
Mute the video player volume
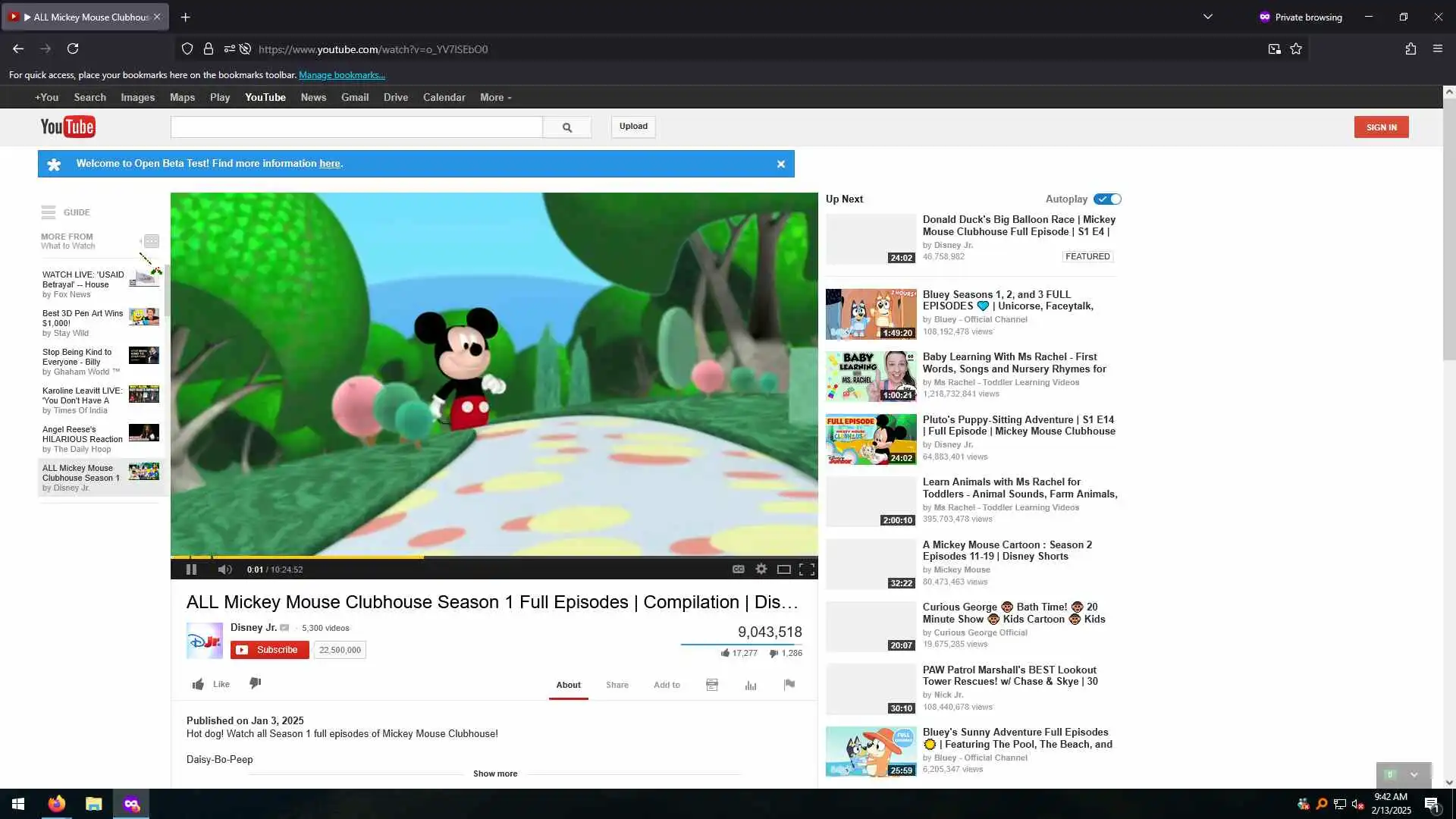tap(224, 570)
